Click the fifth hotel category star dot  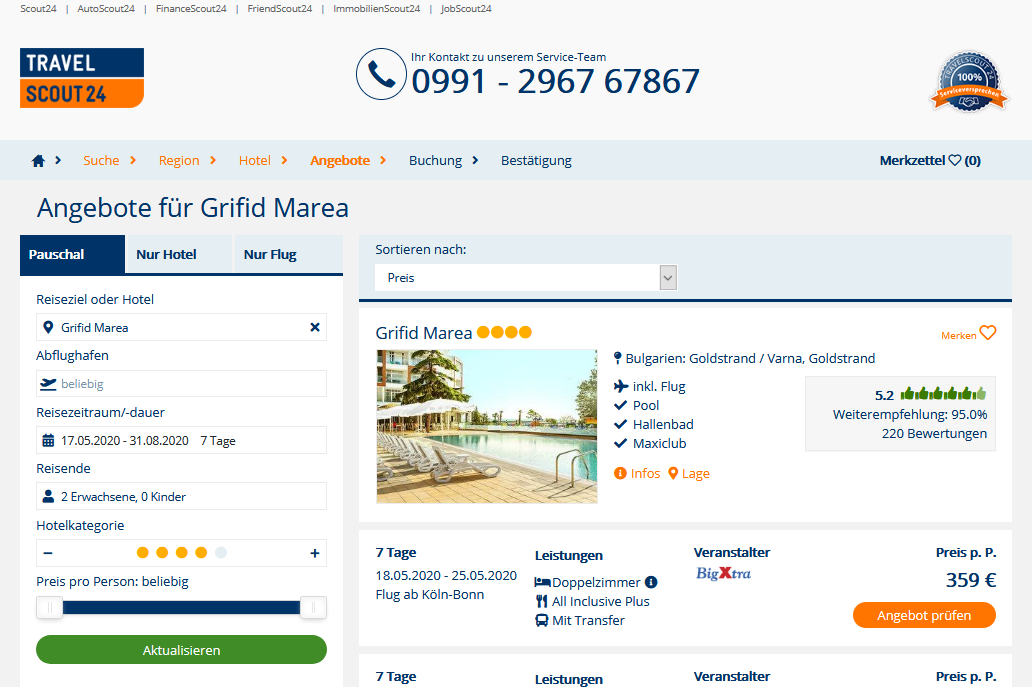(x=221, y=553)
